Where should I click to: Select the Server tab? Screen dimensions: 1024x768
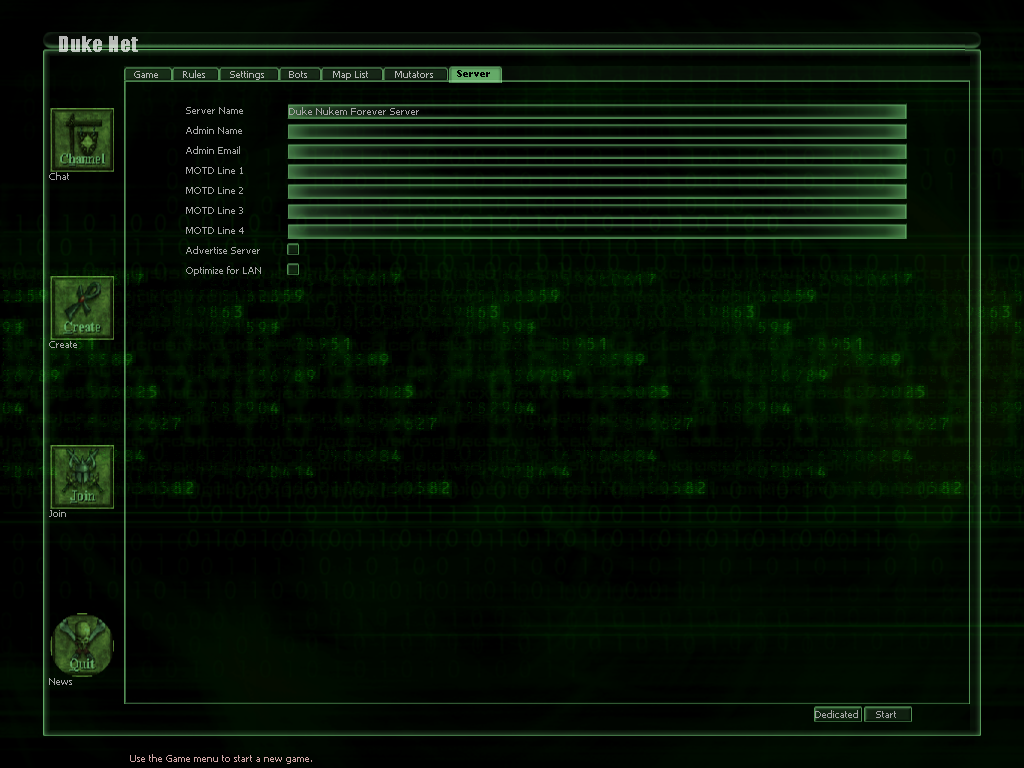tap(475, 74)
